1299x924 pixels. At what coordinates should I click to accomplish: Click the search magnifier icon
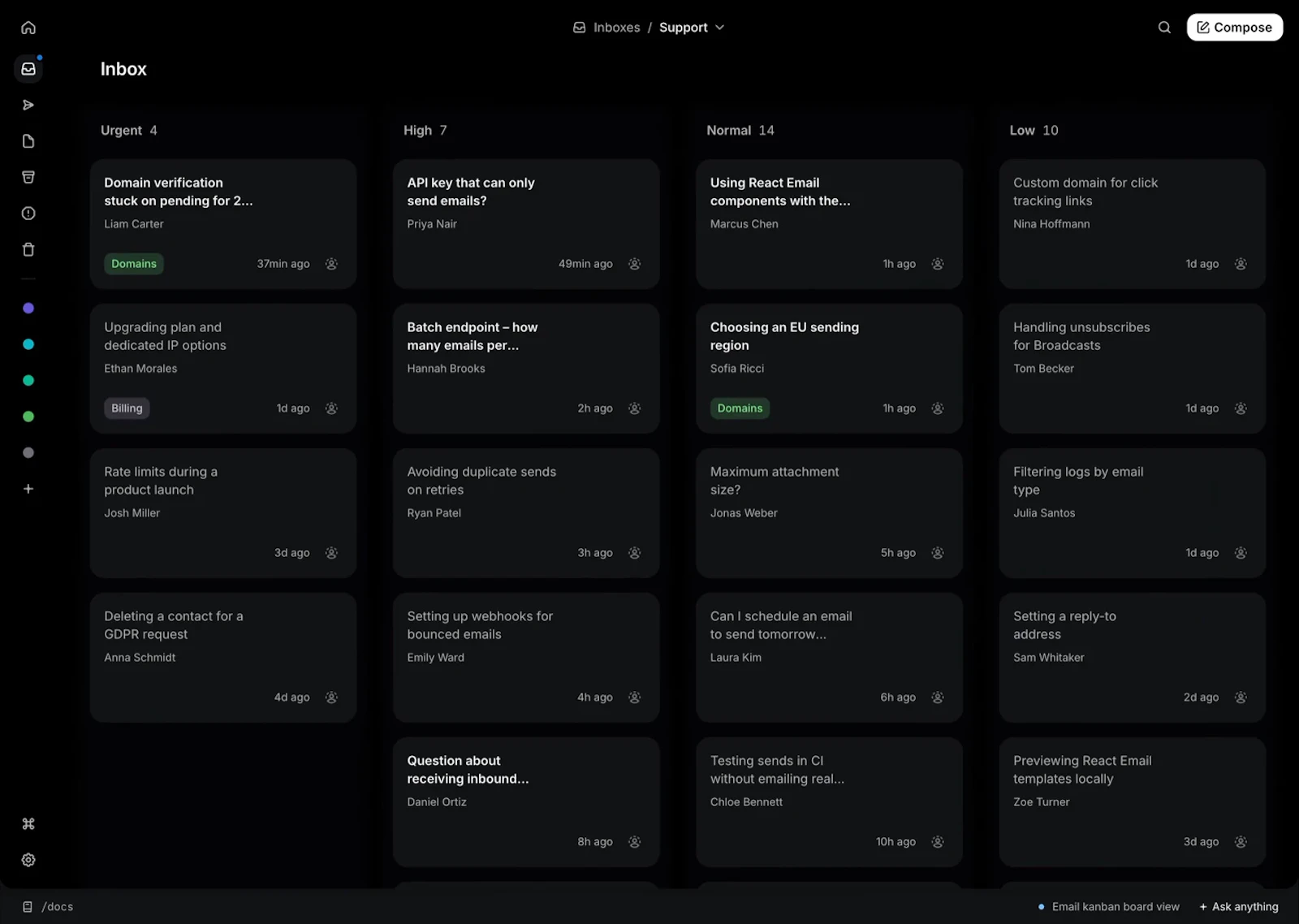(1164, 28)
